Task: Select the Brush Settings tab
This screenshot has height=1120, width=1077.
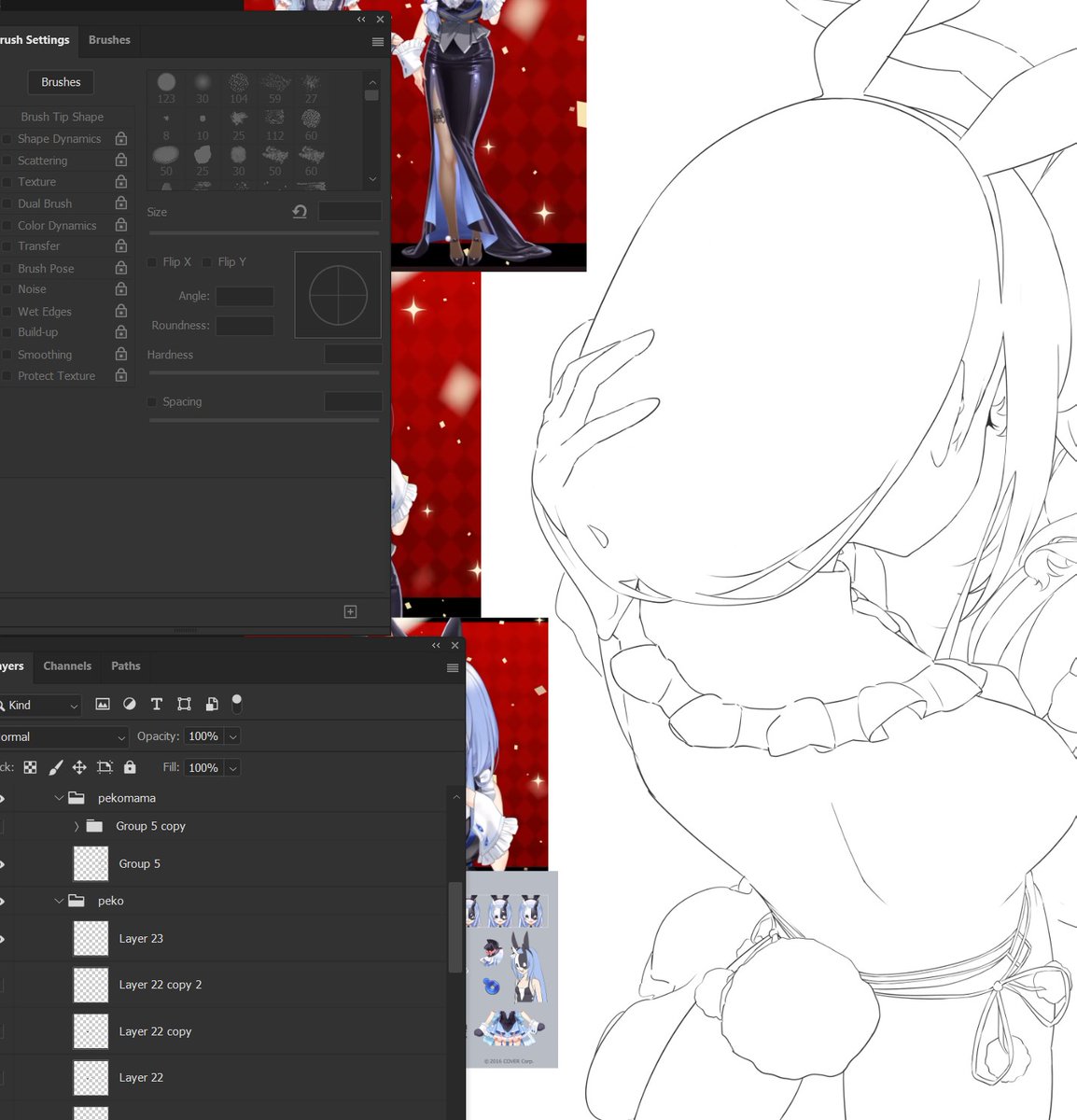Action: click(x=35, y=40)
